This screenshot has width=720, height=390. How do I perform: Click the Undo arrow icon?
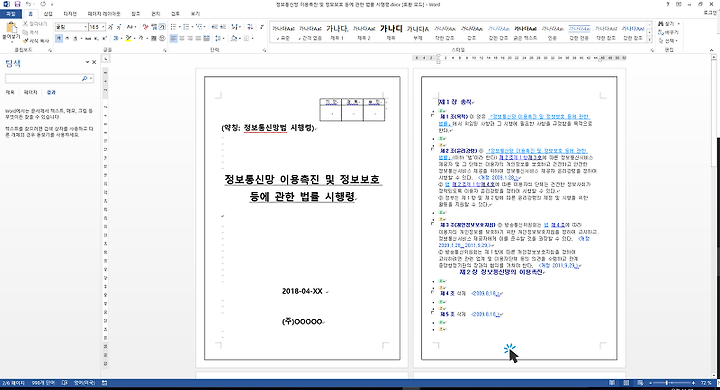28,4
